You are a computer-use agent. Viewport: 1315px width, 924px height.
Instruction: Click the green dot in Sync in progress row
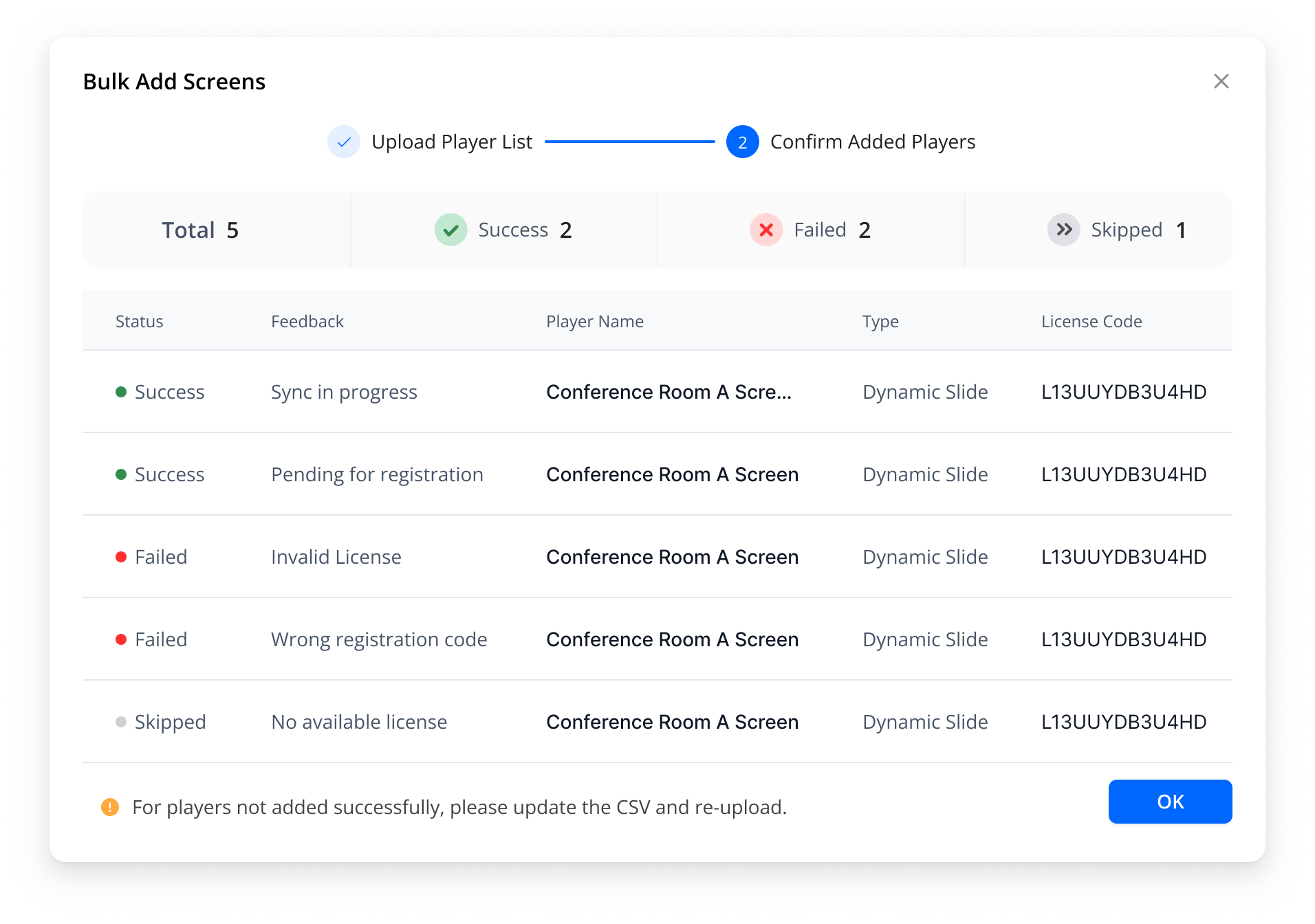pyautogui.click(x=121, y=392)
